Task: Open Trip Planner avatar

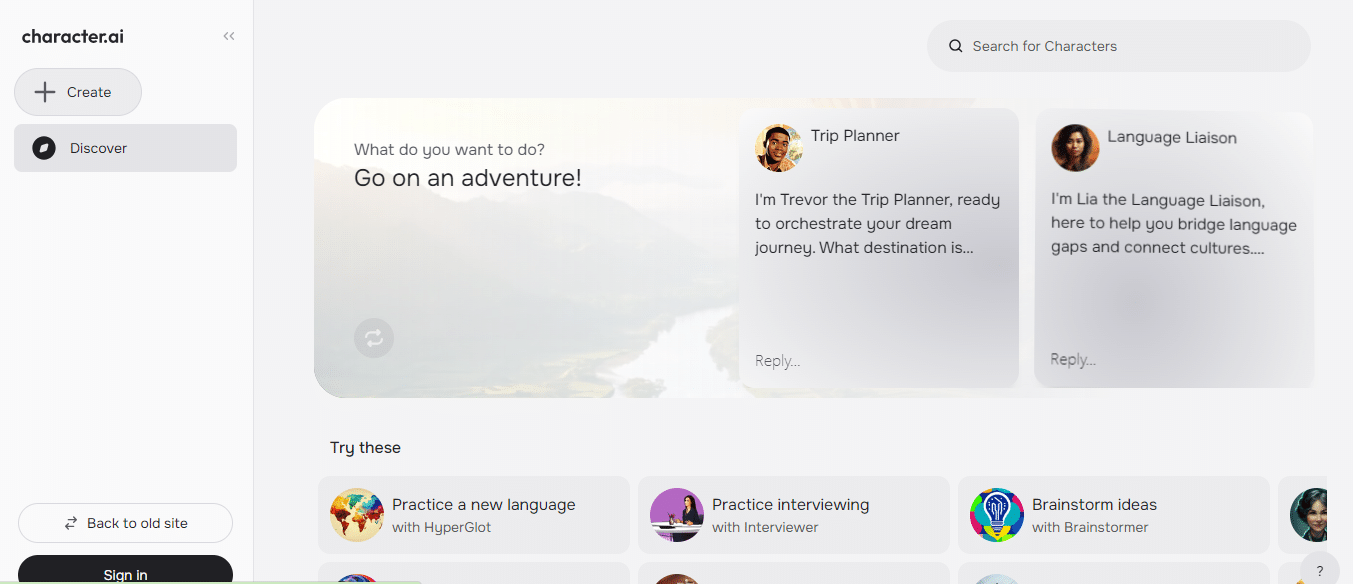Action: [x=779, y=148]
